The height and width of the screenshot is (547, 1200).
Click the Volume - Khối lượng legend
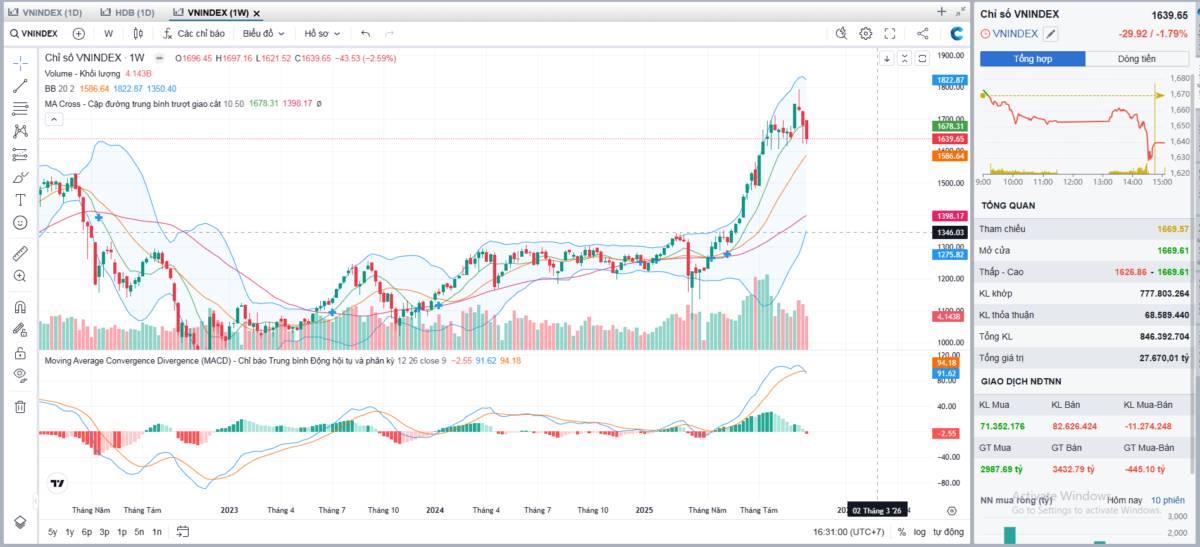coord(83,74)
